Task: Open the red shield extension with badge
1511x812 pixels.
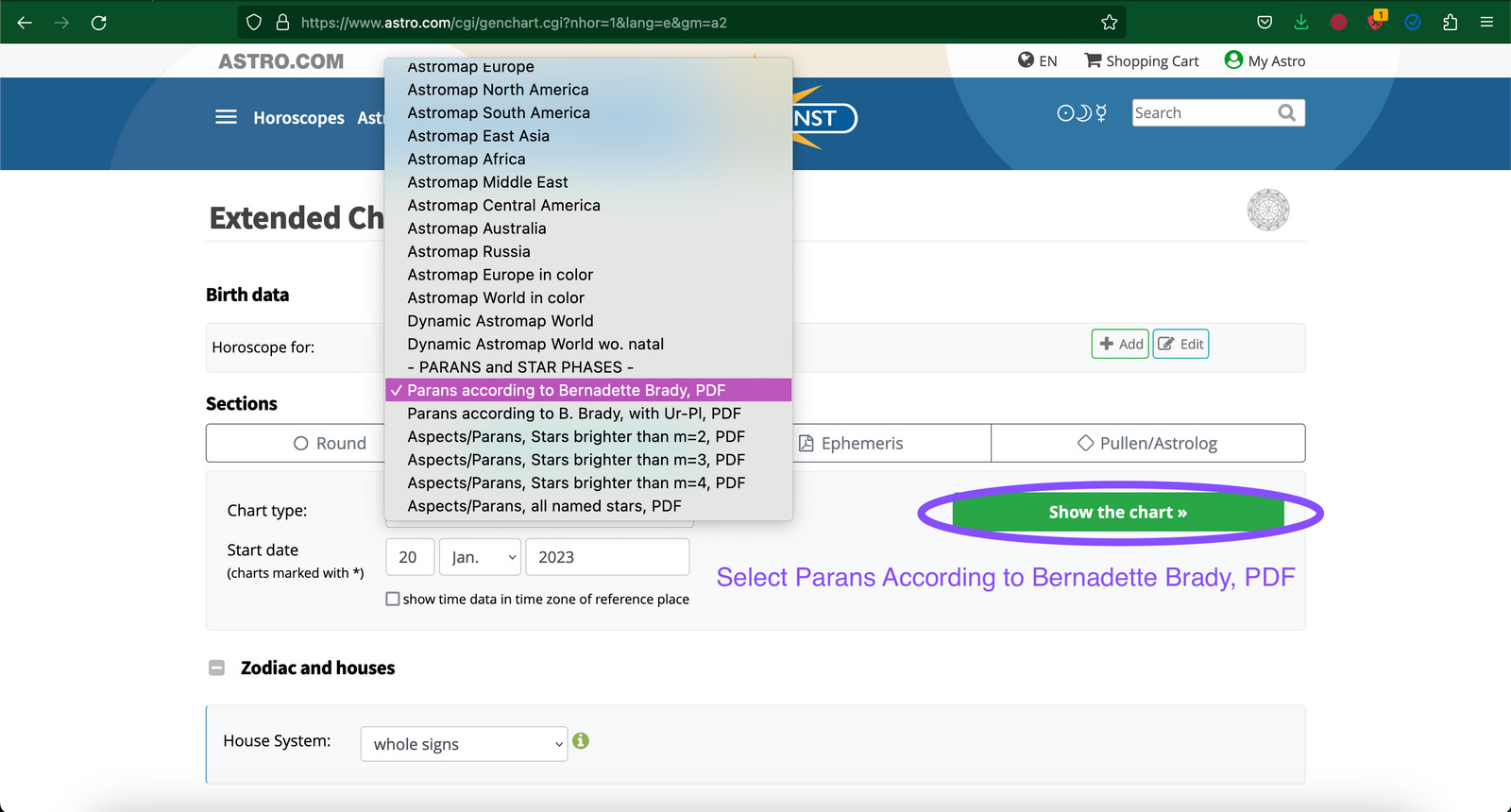Action: 1376,21
